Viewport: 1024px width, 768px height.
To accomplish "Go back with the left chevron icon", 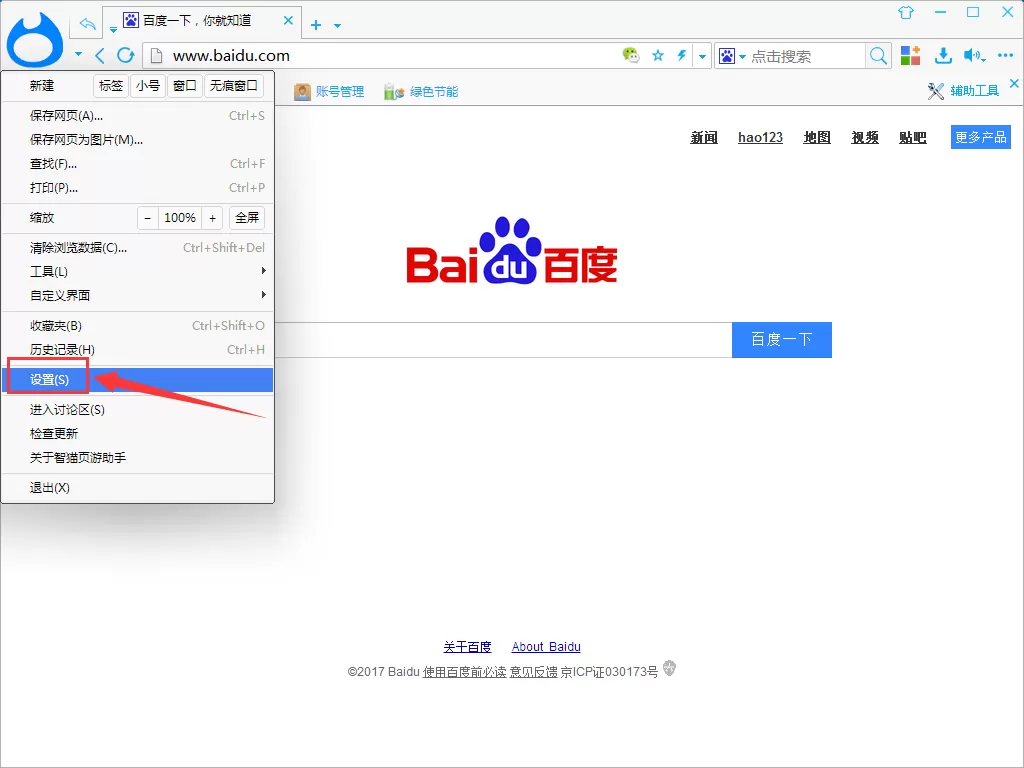I will point(99,56).
